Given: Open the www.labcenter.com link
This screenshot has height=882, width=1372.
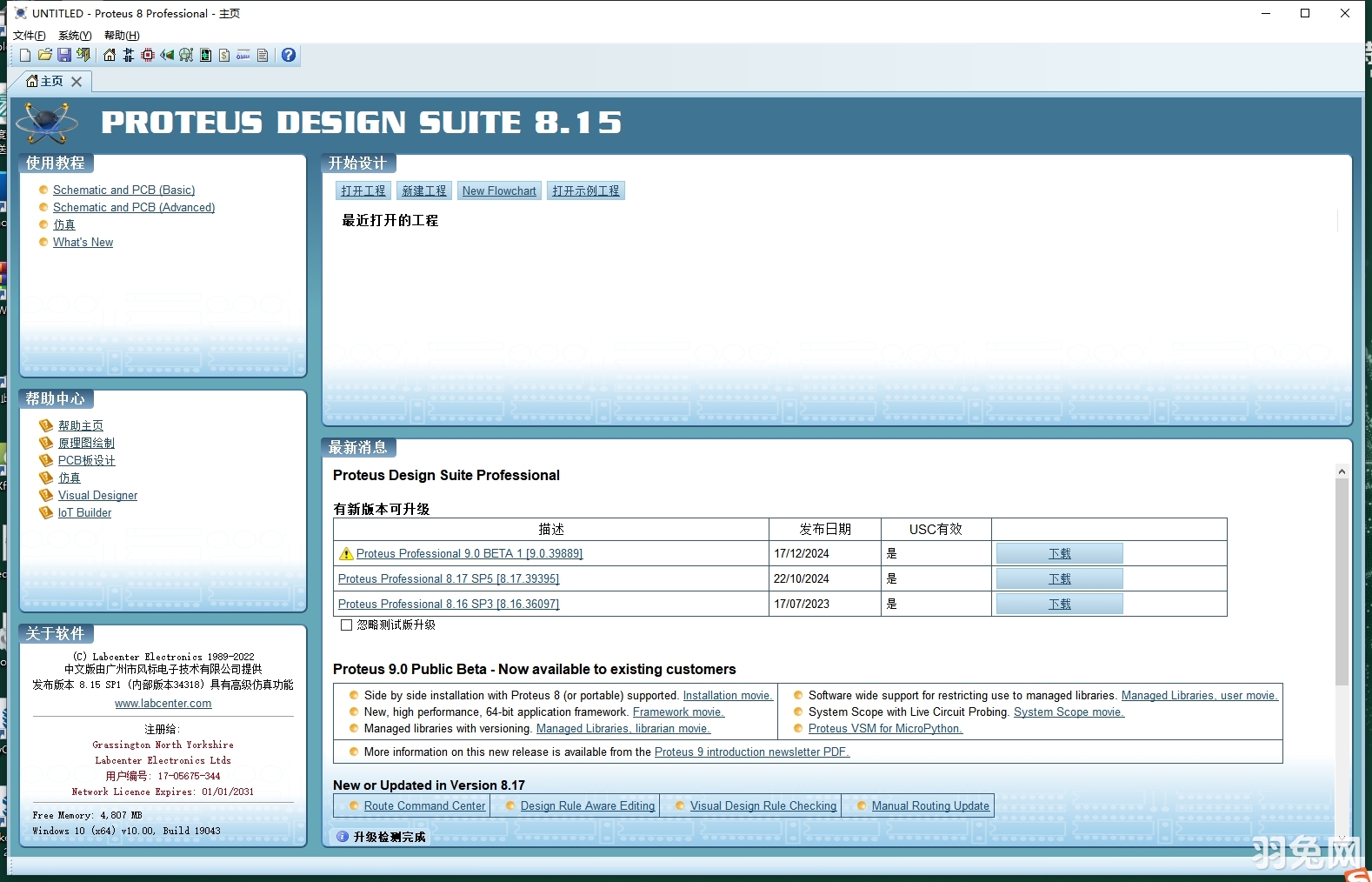Looking at the screenshot, I should (163, 703).
